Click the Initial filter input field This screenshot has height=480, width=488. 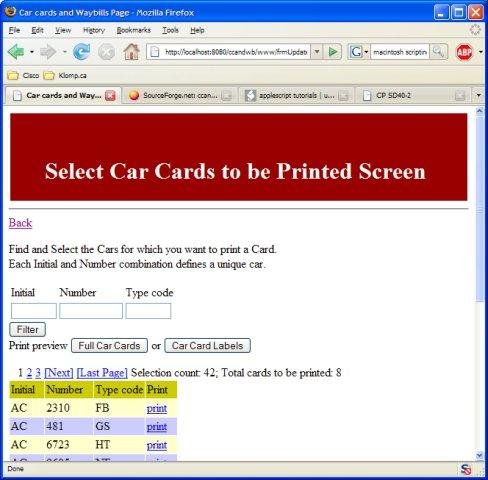coord(34,311)
